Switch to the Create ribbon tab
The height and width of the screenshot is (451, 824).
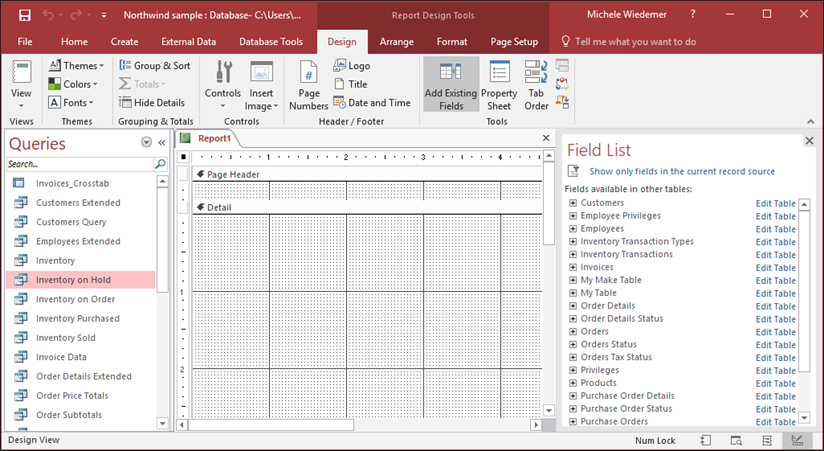click(125, 42)
